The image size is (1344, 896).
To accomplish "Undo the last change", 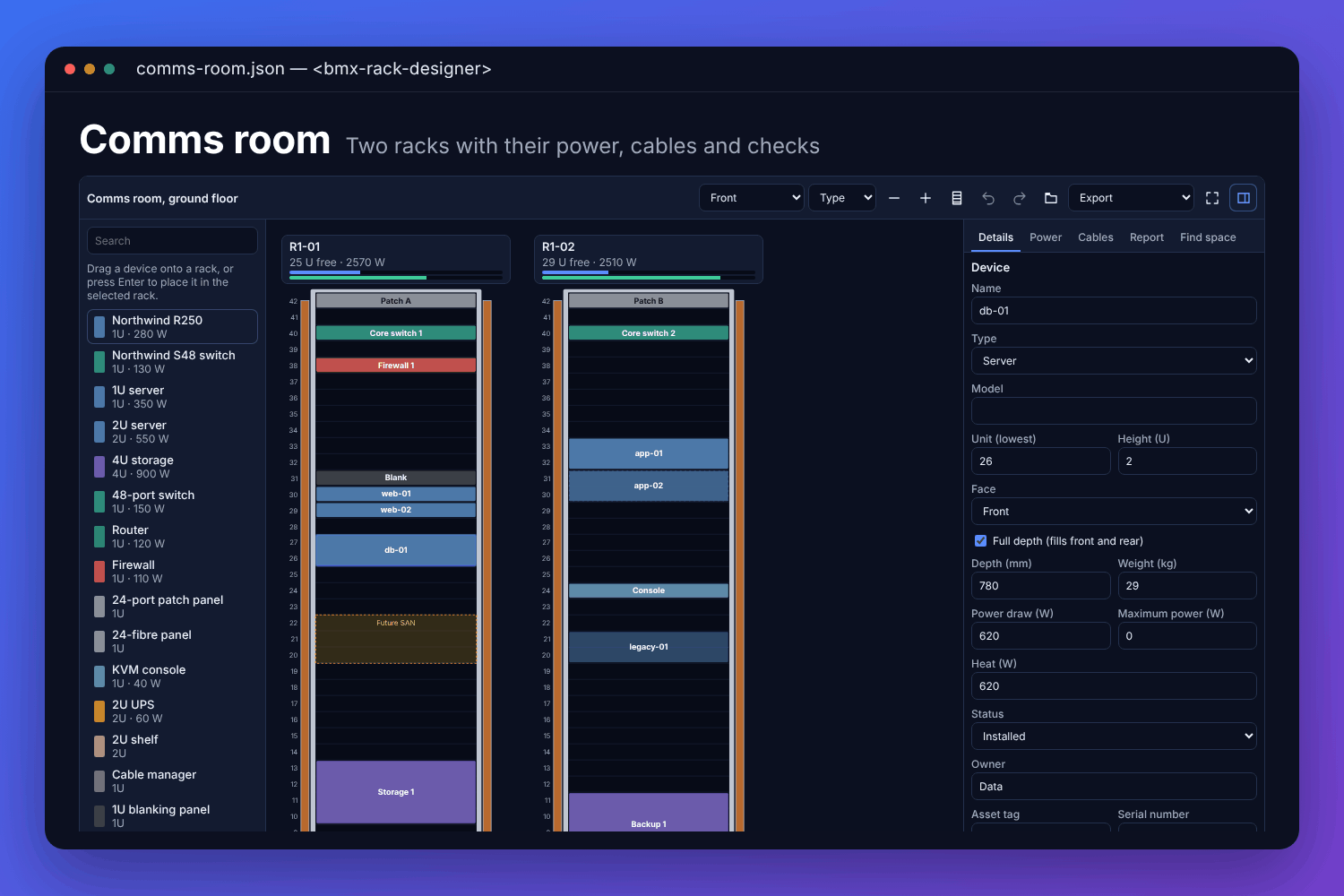I will pos(988,198).
